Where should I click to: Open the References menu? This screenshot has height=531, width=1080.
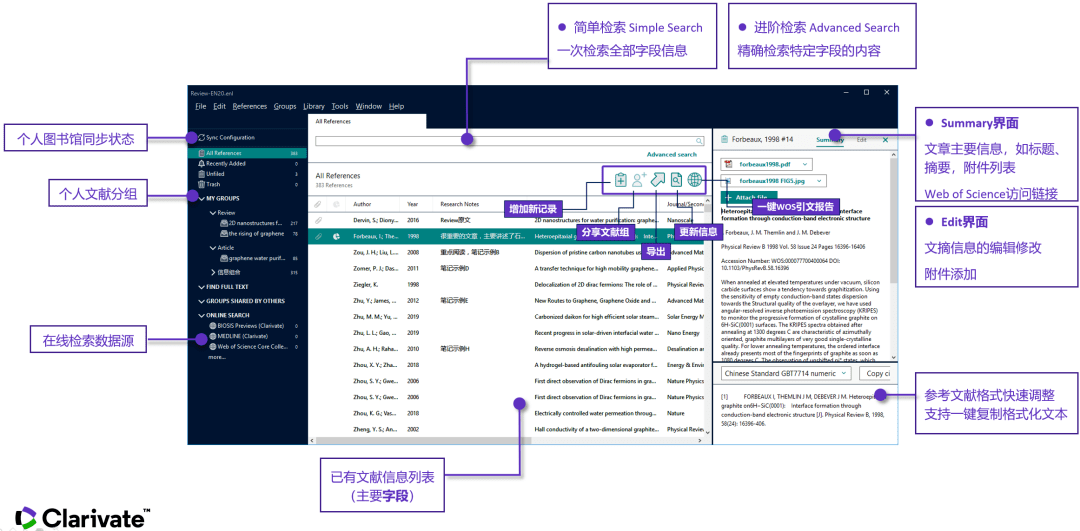[249, 107]
